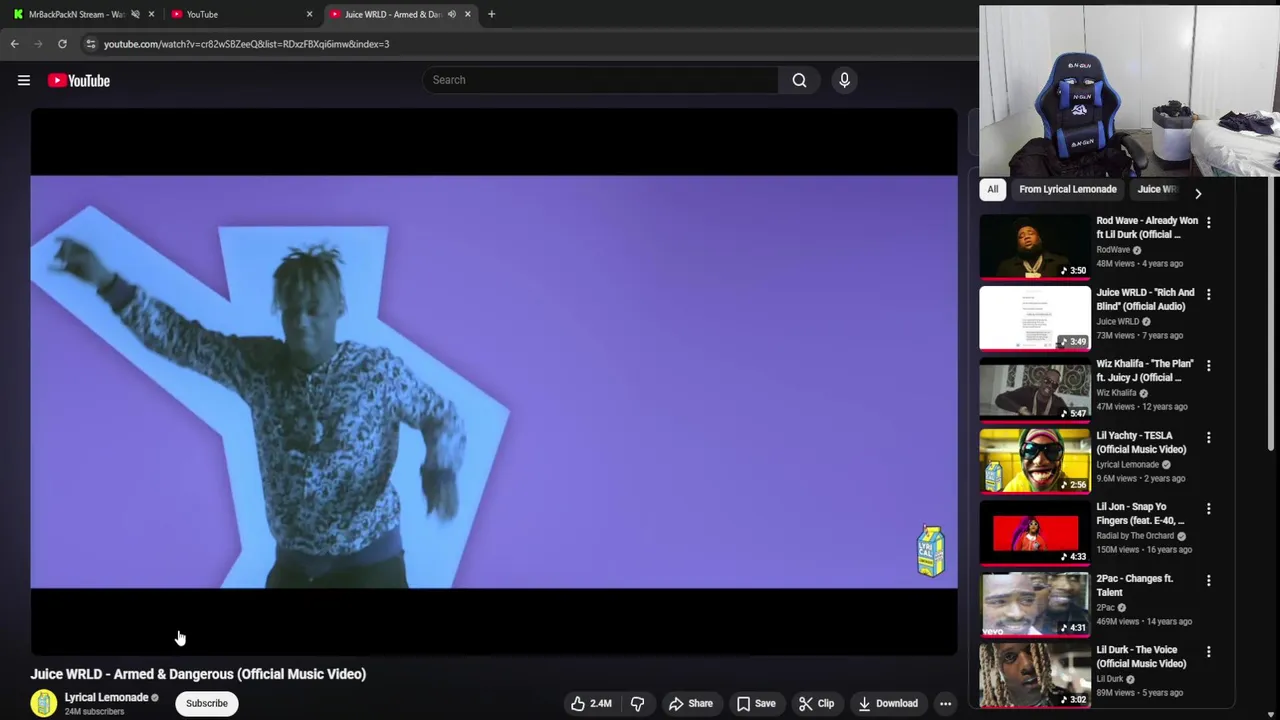The width and height of the screenshot is (1280, 720).
Task: Close the YouTube tab
Action: (x=309, y=14)
